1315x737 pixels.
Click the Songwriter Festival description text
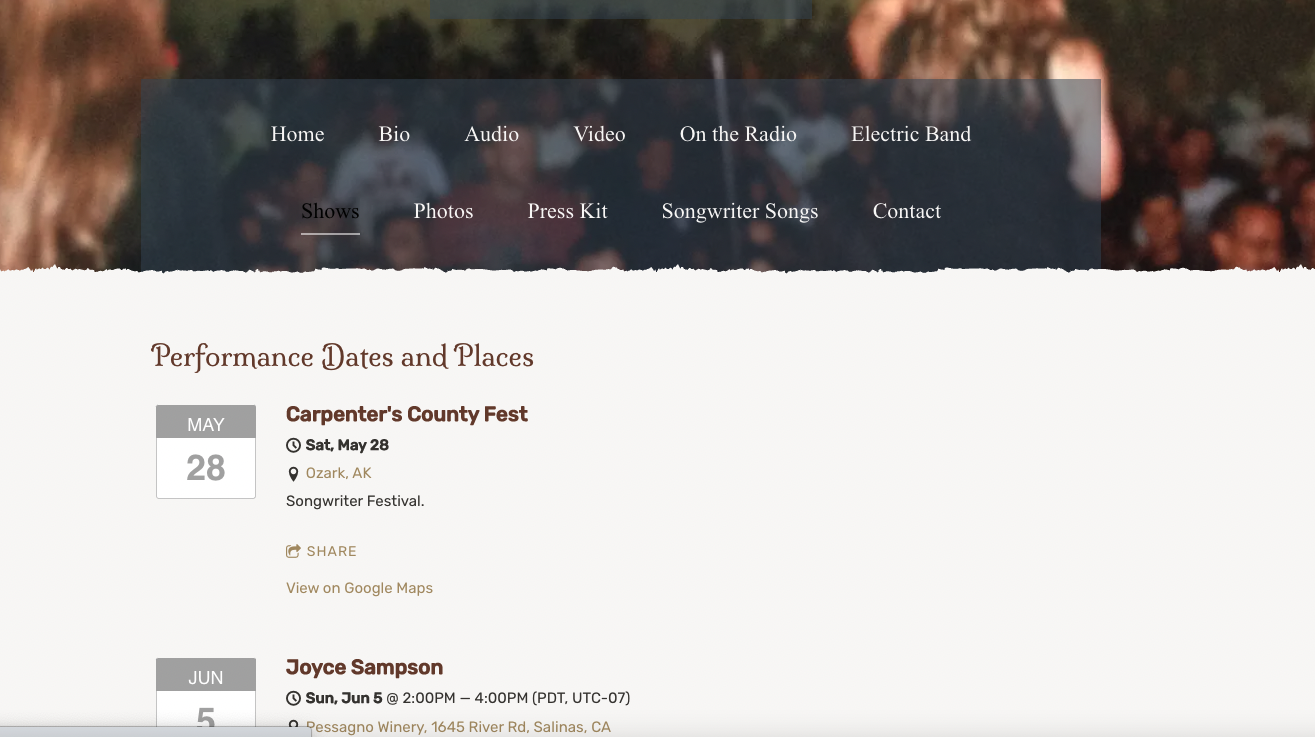[355, 501]
